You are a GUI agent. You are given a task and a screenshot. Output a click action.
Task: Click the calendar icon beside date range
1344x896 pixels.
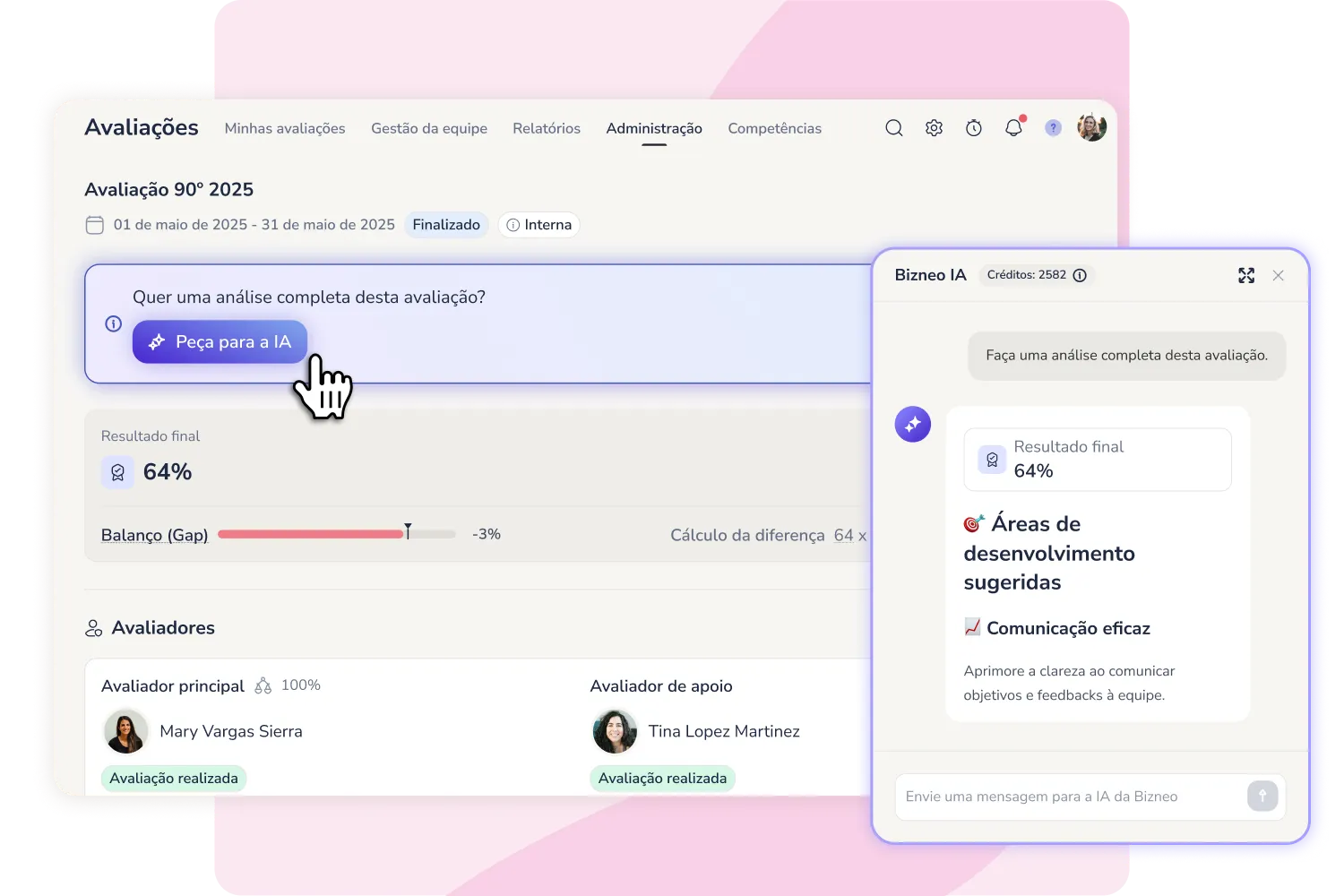(94, 225)
